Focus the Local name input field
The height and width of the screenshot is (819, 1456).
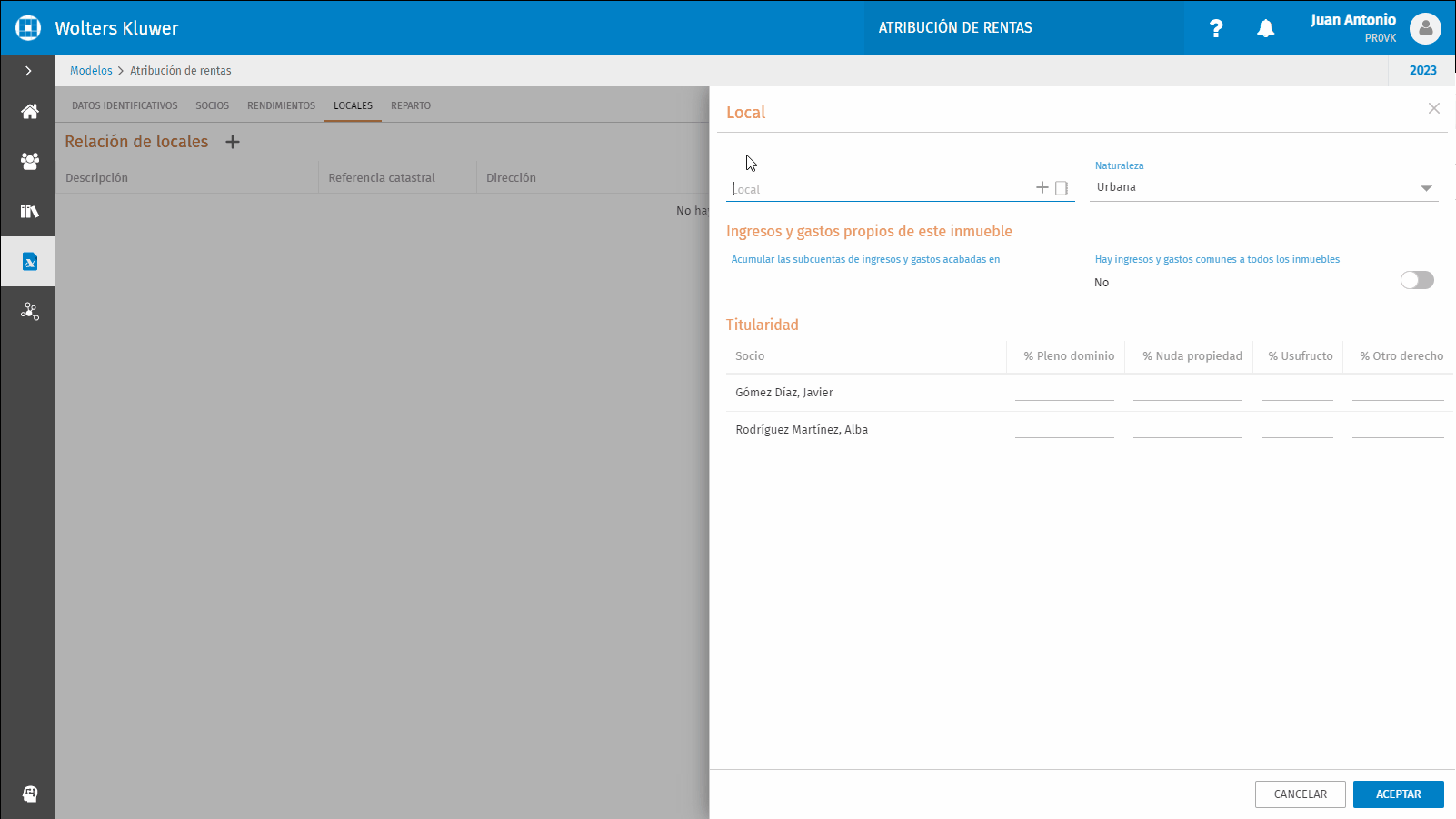(881, 189)
